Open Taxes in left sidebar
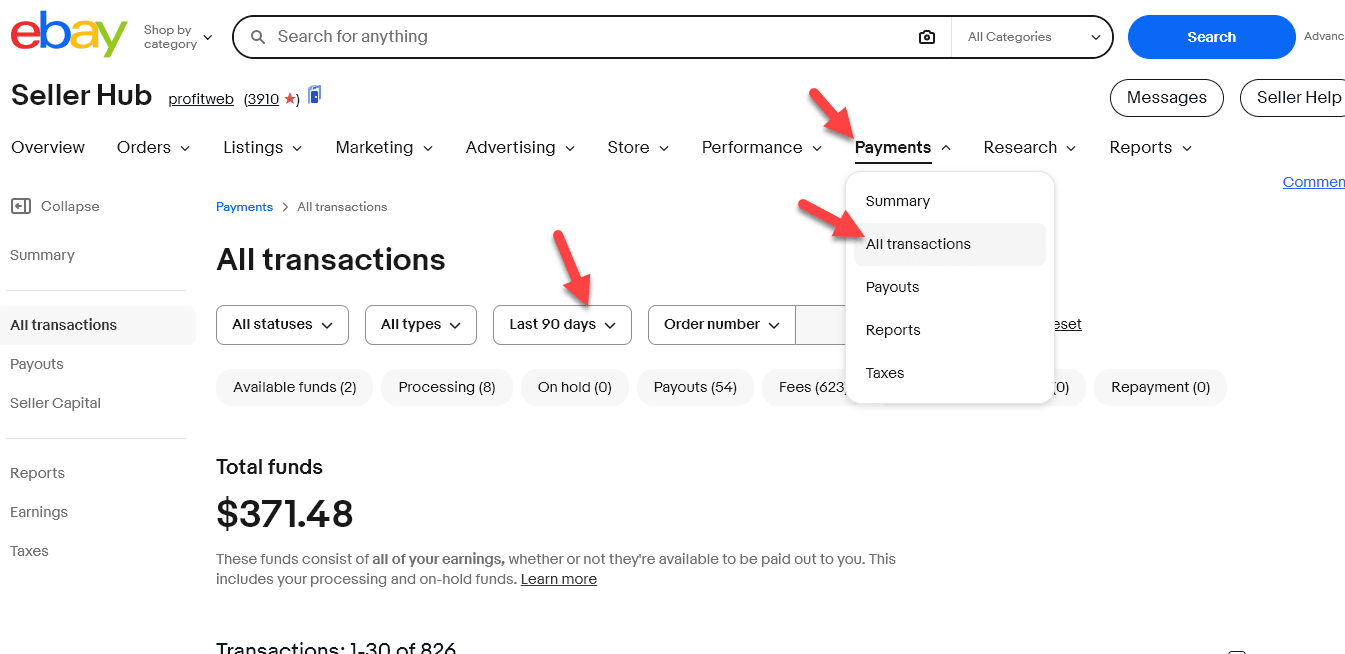 point(29,551)
